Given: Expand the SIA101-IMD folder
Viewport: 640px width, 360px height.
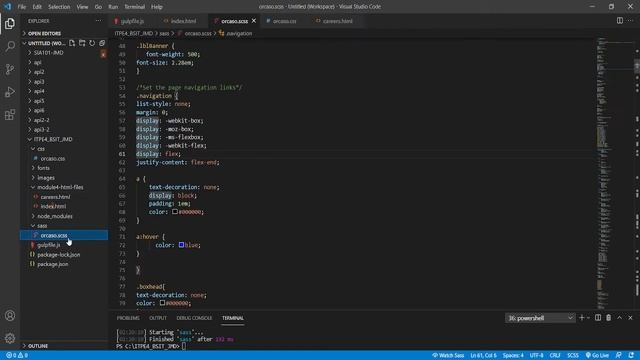Looking at the screenshot, I should click(48, 53).
